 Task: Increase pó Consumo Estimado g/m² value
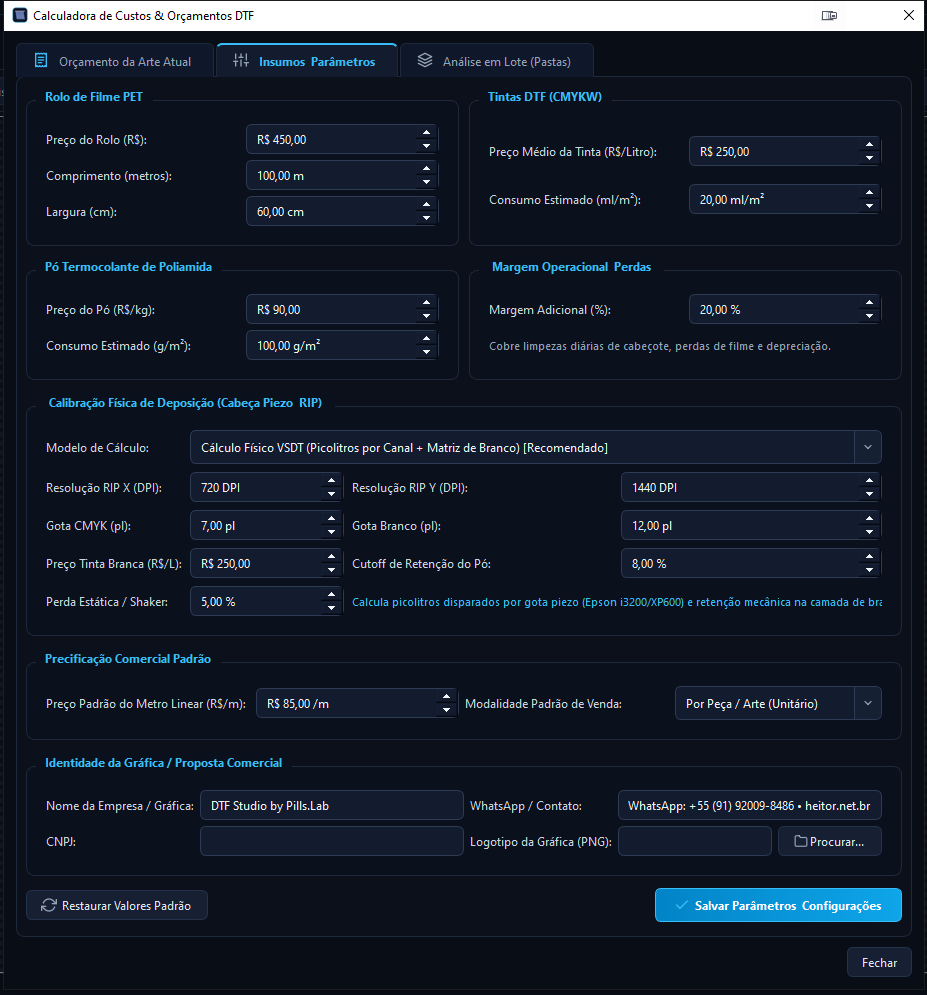coord(426,339)
